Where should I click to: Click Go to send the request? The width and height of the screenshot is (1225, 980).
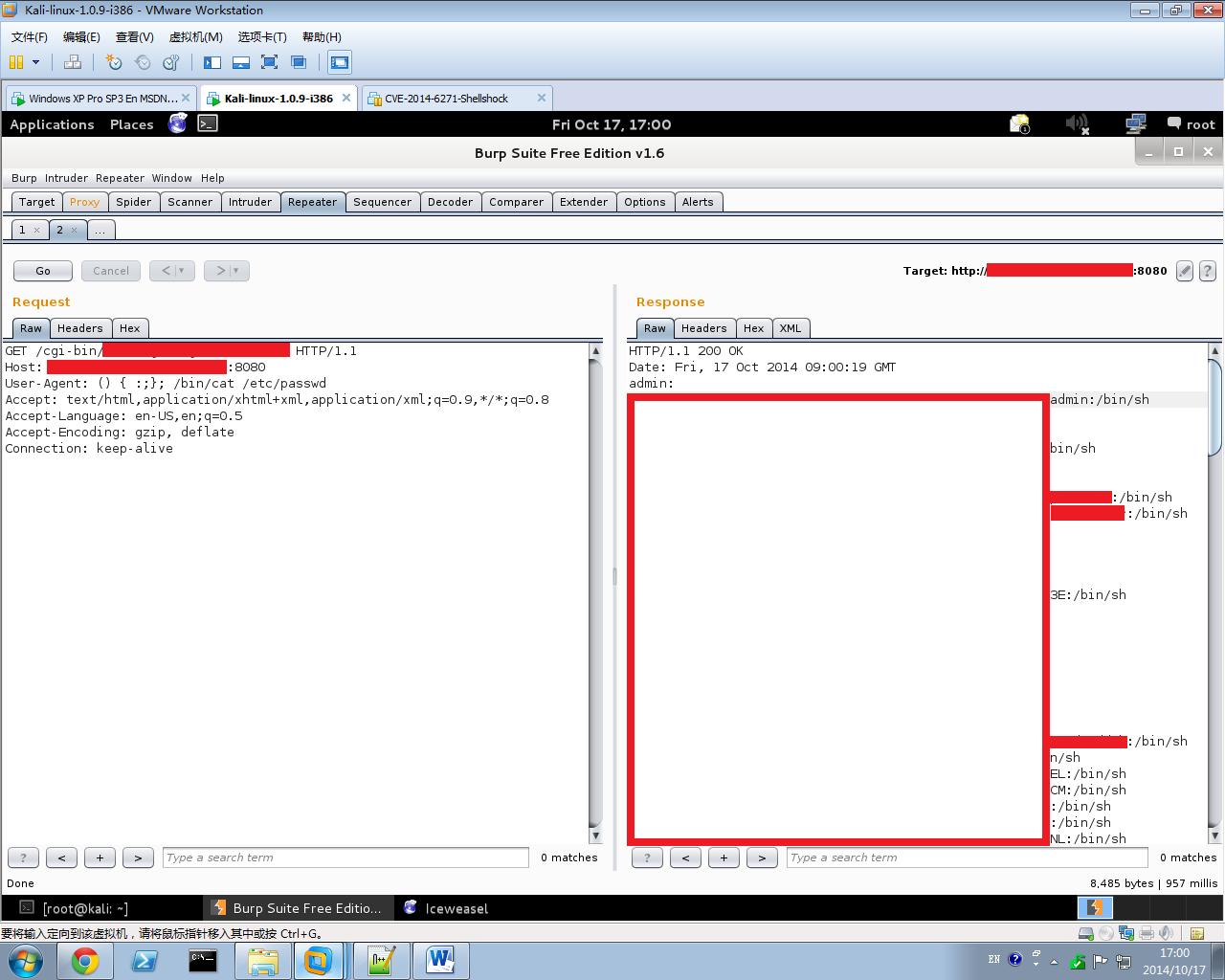[43, 271]
